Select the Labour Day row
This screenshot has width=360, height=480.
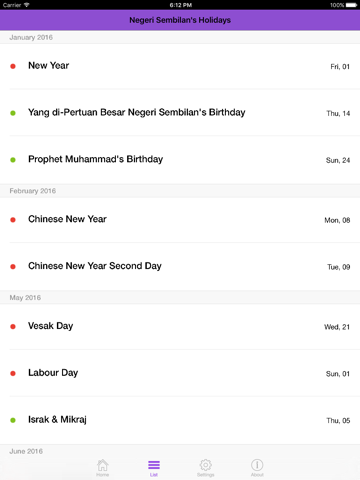pos(180,373)
